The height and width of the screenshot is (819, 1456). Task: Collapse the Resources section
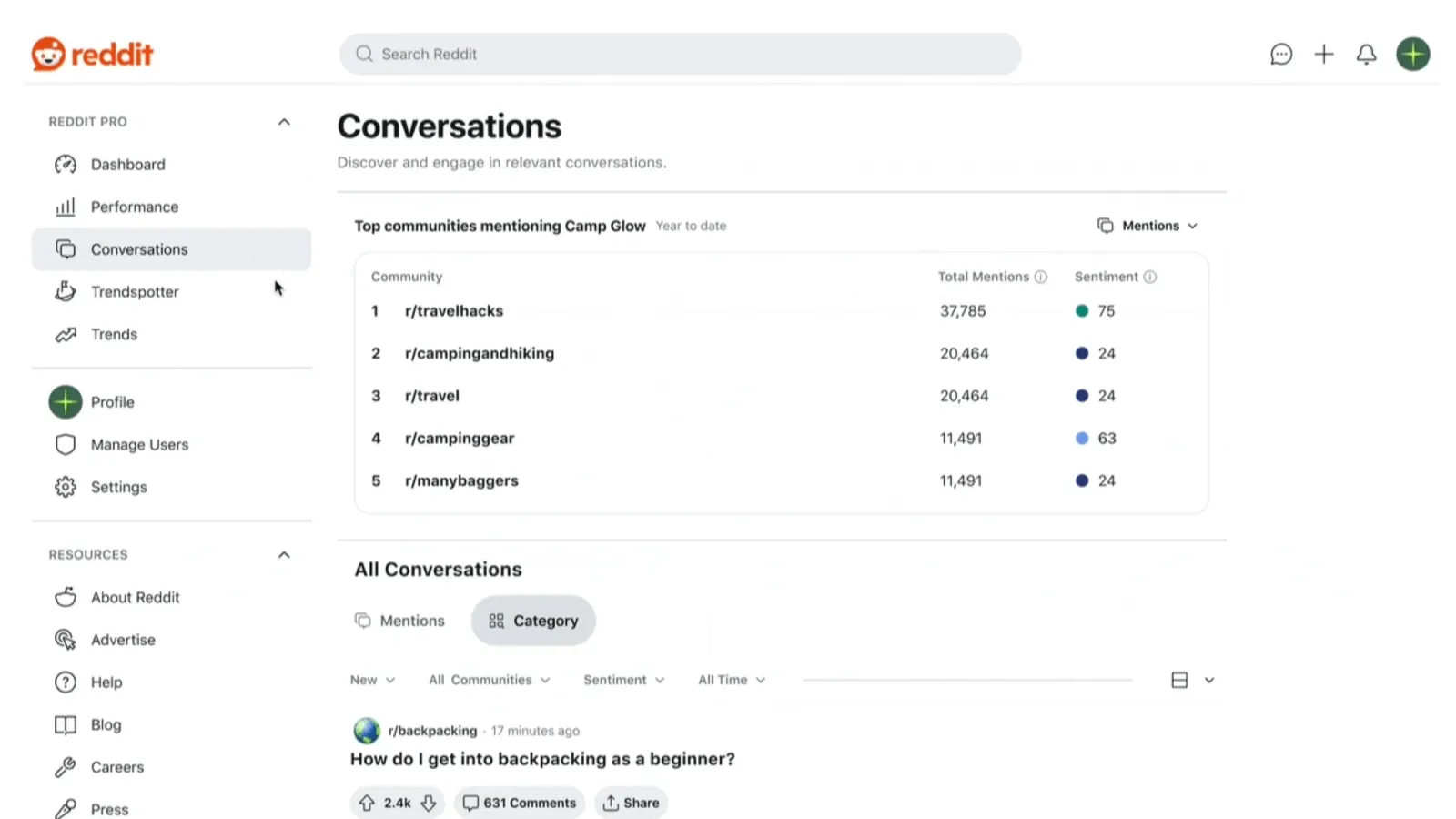284,555
